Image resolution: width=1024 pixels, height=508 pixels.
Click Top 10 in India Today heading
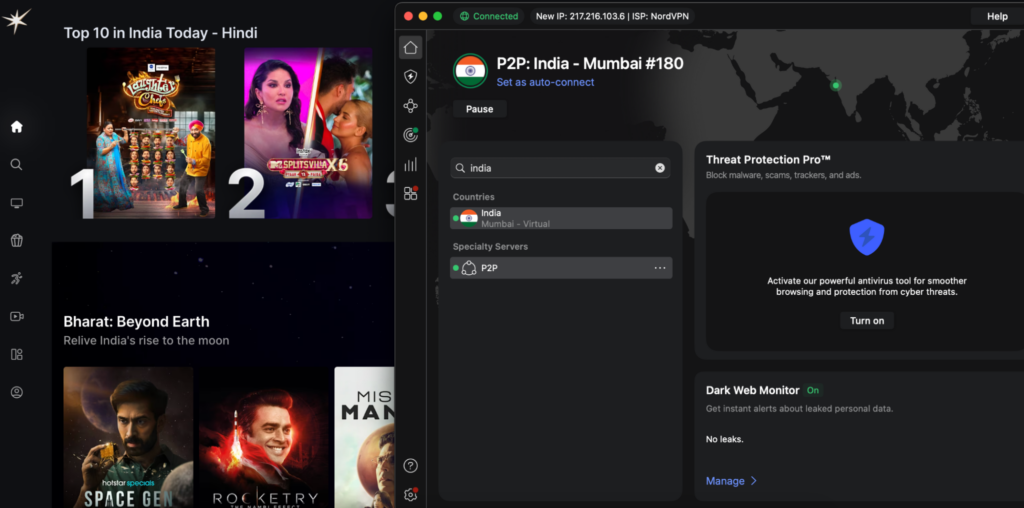pos(161,33)
